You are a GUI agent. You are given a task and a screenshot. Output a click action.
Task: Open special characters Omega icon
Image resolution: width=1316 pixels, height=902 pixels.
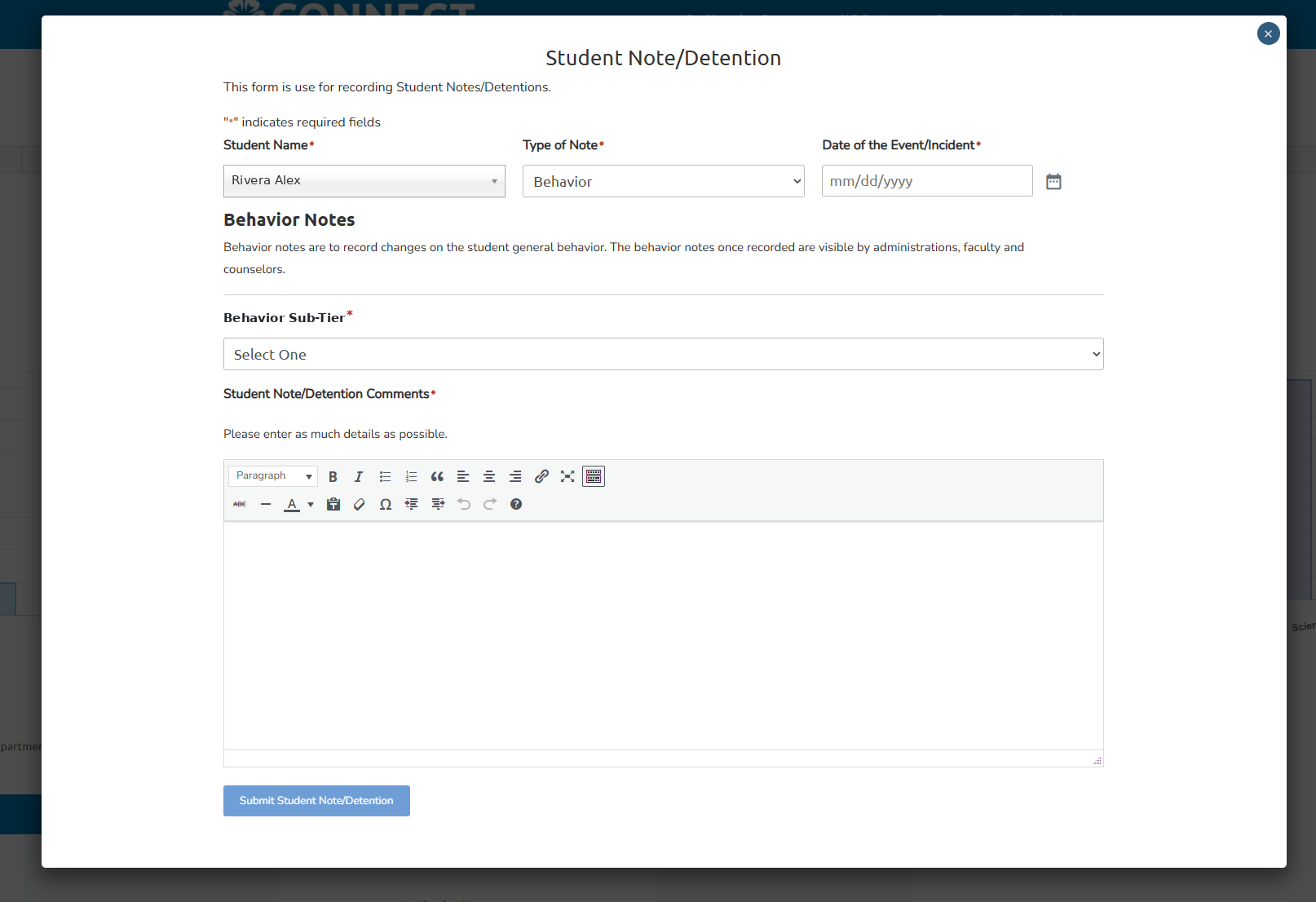(x=386, y=504)
